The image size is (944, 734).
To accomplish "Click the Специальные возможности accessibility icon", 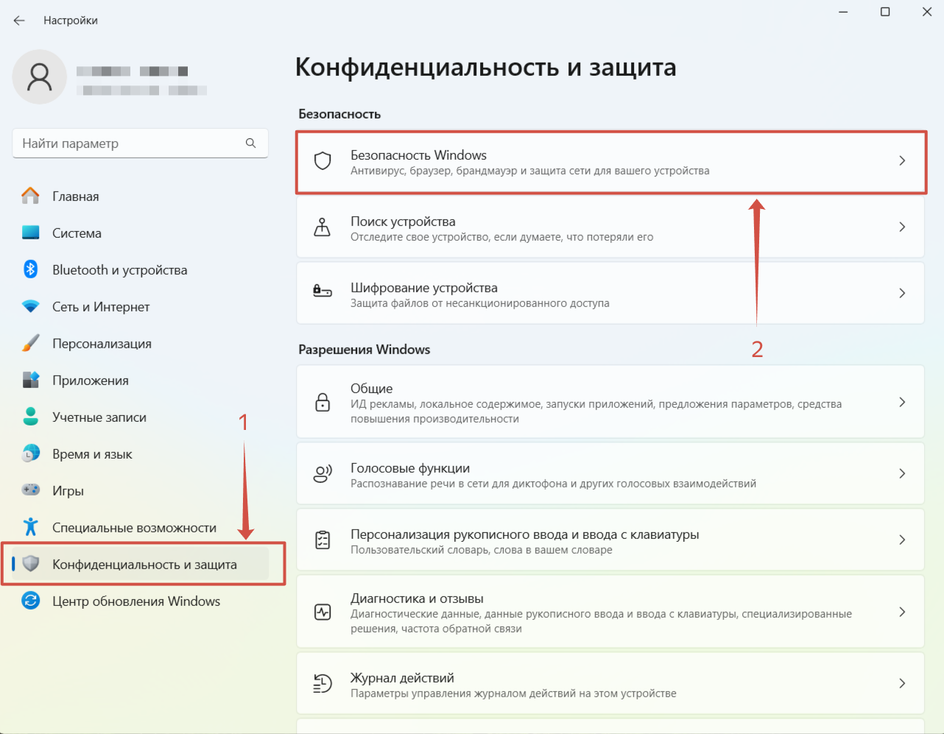I will coord(30,527).
